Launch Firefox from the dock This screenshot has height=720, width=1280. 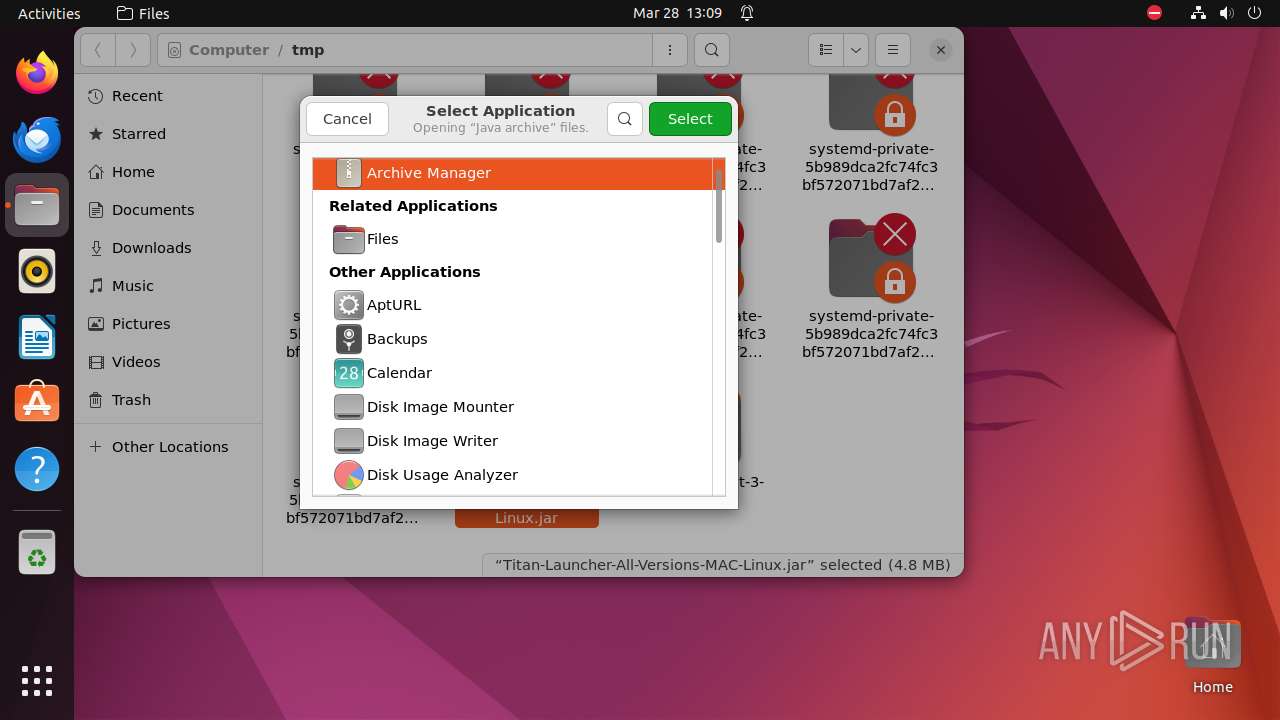pos(37,73)
